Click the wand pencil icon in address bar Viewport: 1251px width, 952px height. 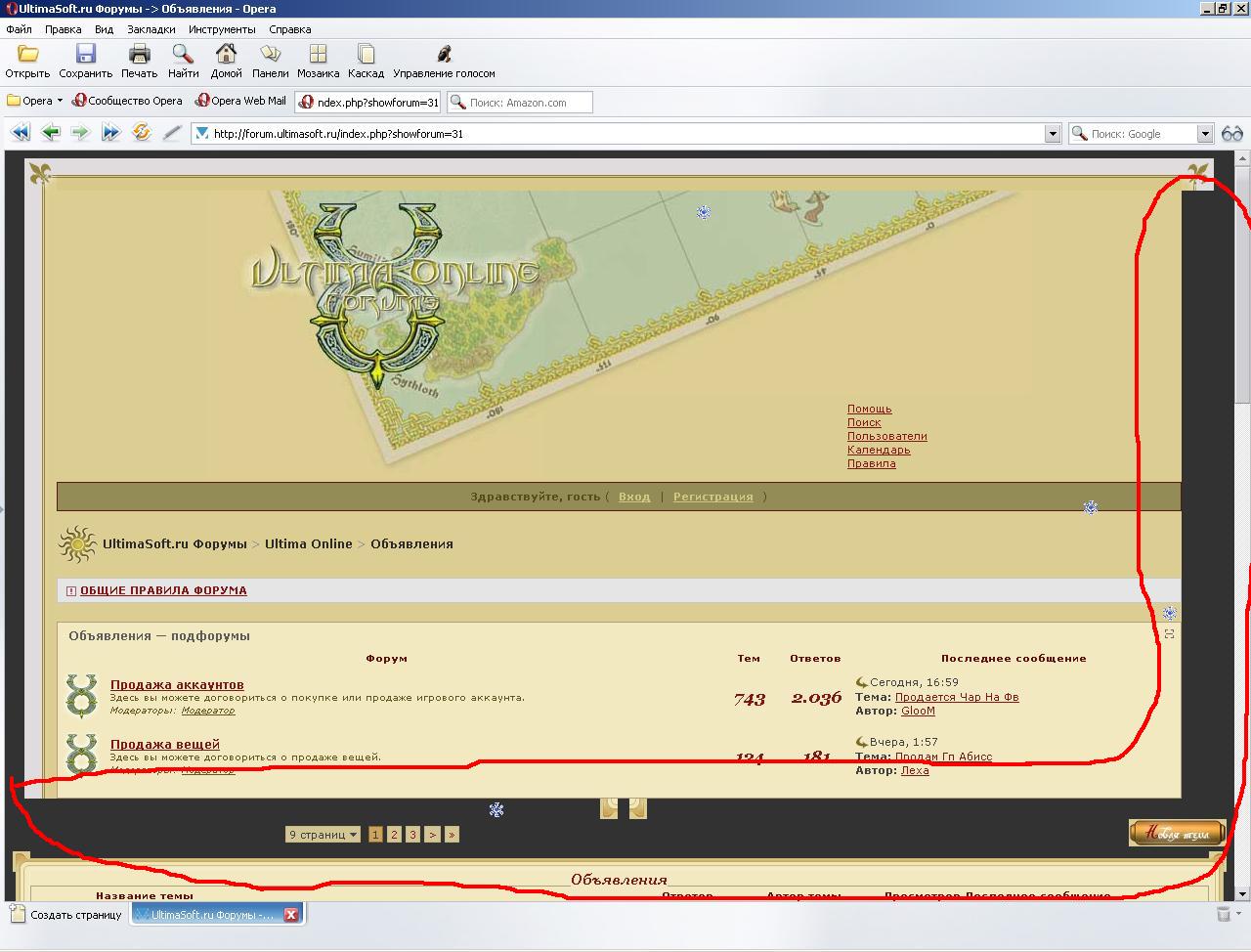172,133
